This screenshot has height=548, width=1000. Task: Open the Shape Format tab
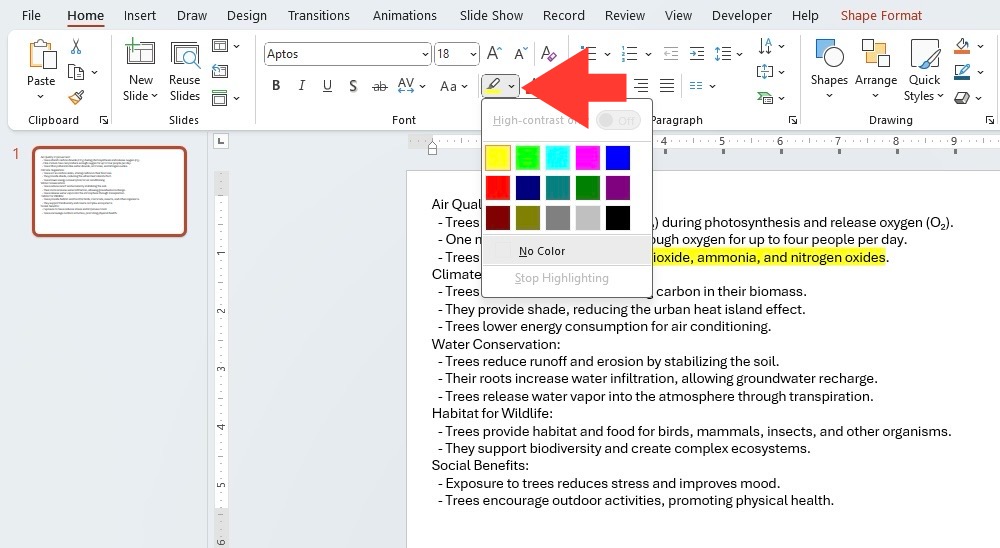881,15
